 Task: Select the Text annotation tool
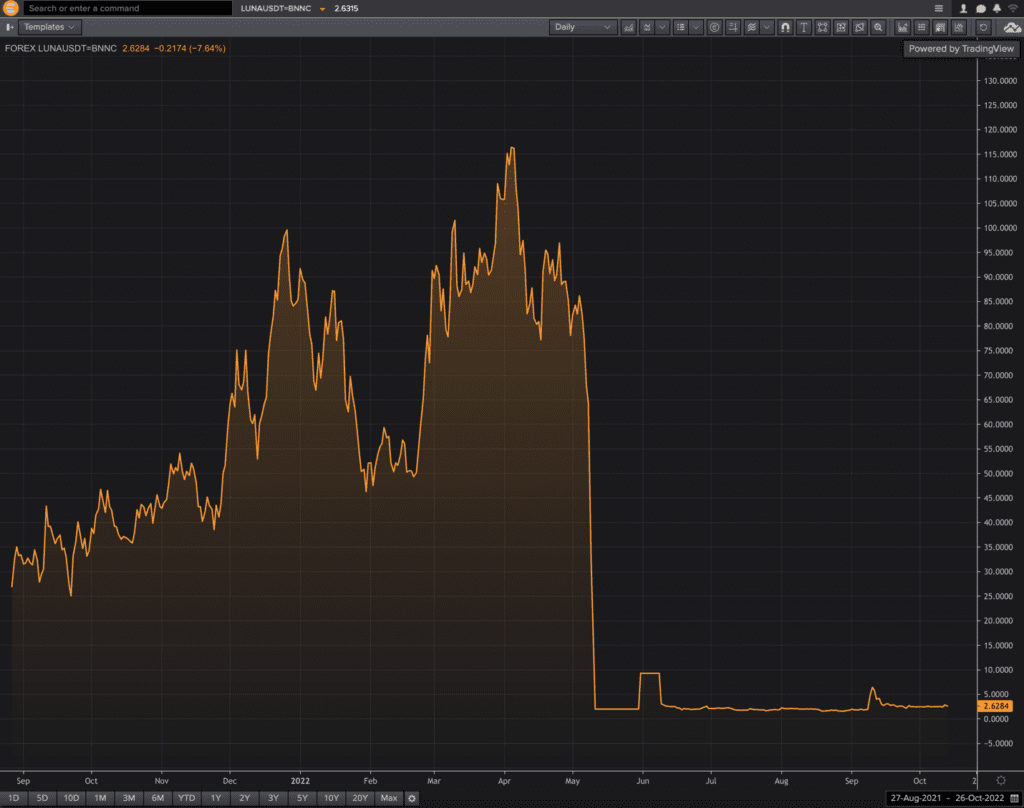point(804,27)
